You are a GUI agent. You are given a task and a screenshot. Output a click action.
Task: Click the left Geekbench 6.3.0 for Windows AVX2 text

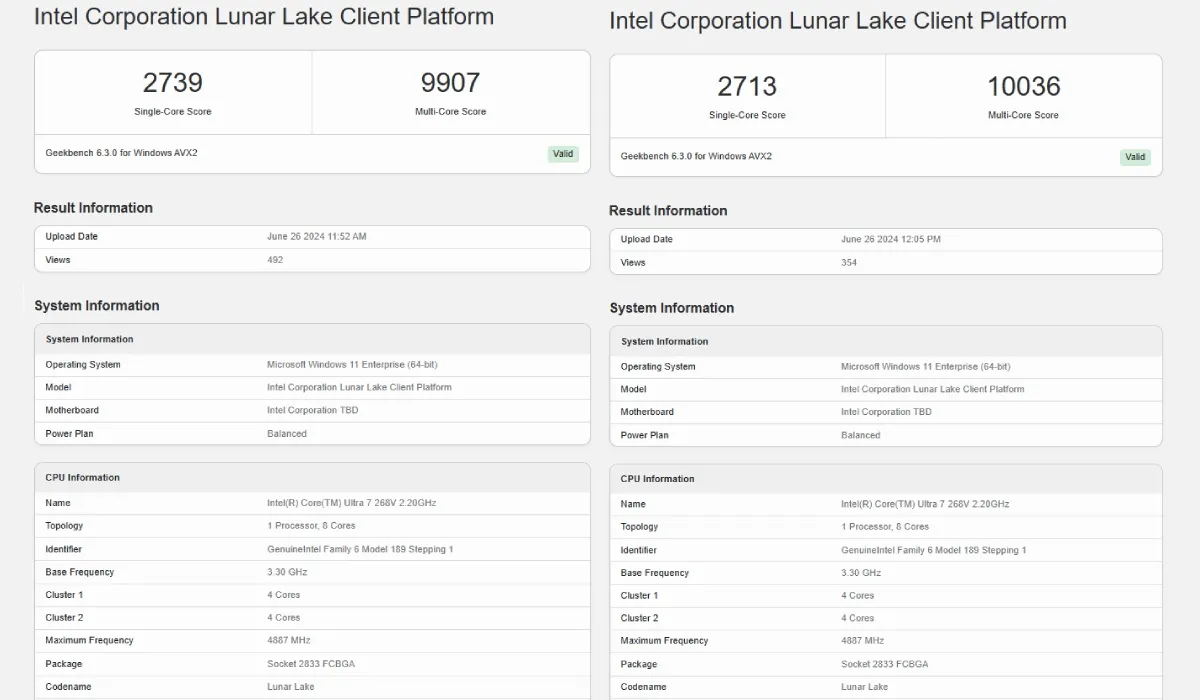click(121, 154)
